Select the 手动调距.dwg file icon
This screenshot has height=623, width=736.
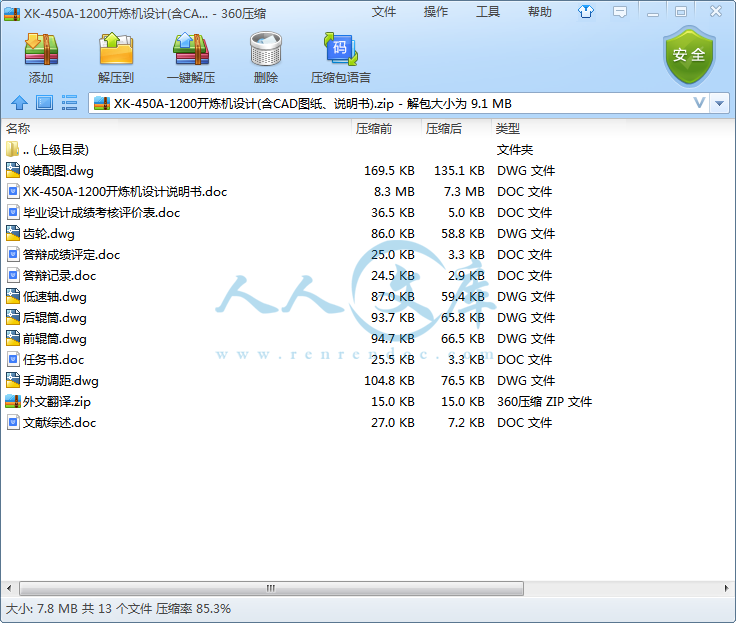pyautogui.click(x=13, y=380)
